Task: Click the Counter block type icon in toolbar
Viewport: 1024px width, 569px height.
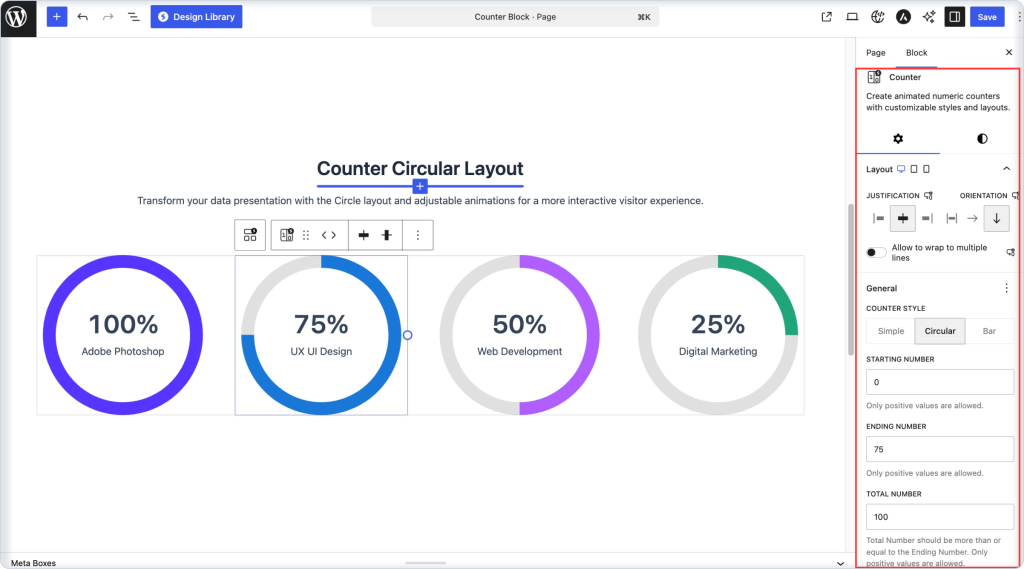Action: [x=287, y=235]
